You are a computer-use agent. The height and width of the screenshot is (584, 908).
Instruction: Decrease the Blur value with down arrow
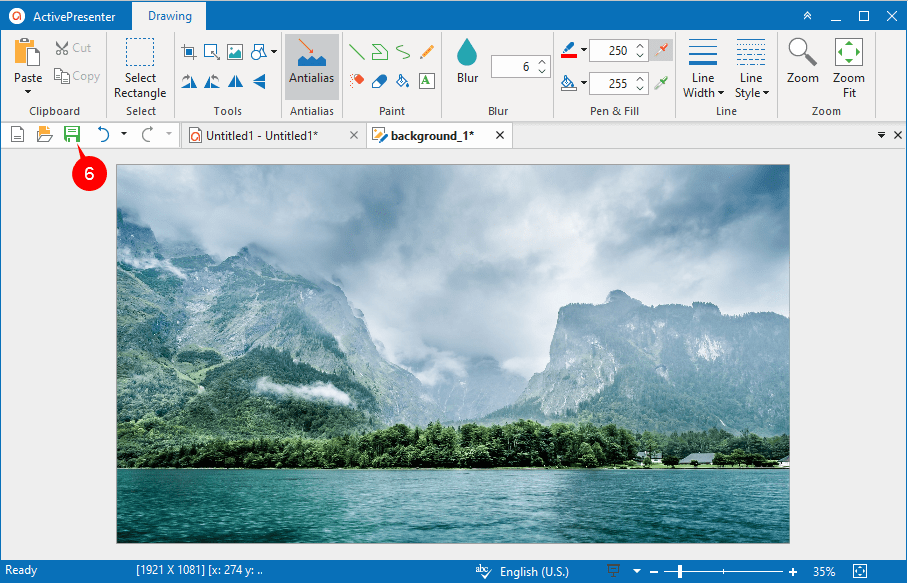(x=542, y=72)
